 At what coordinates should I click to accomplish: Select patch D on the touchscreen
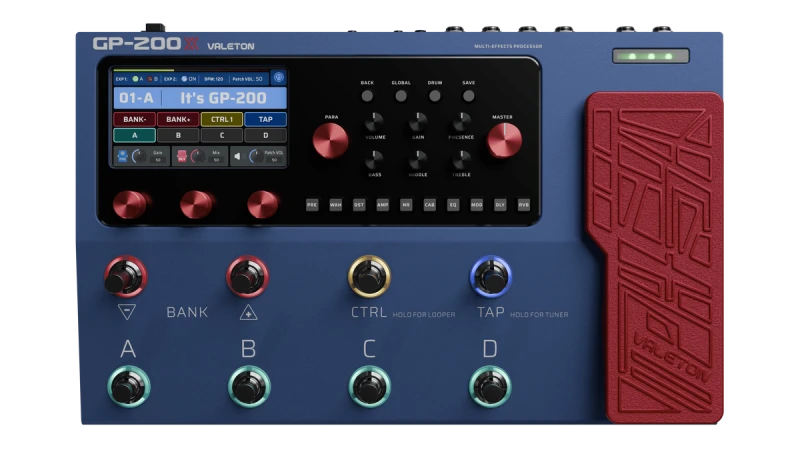(265, 135)
